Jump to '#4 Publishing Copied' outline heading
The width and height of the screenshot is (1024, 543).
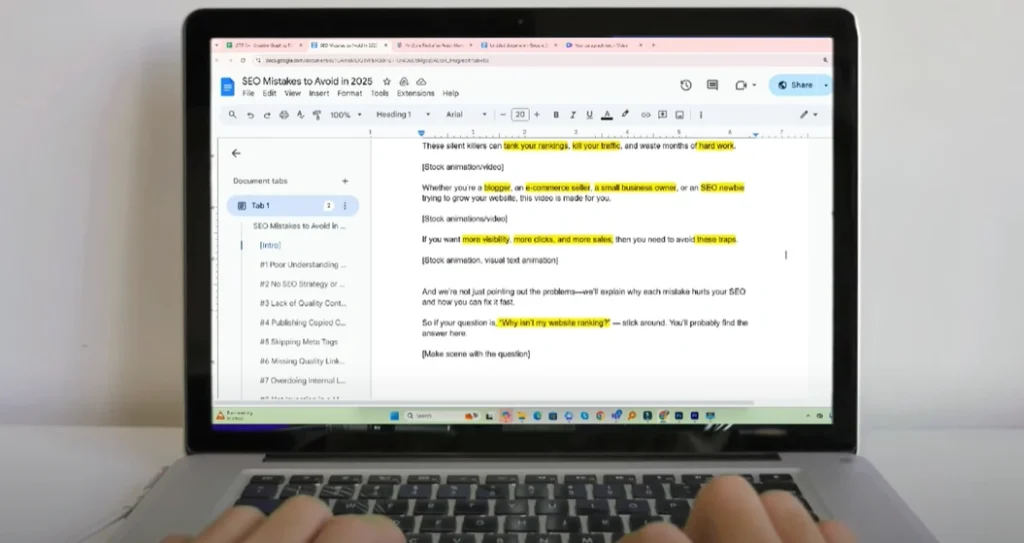302,322
